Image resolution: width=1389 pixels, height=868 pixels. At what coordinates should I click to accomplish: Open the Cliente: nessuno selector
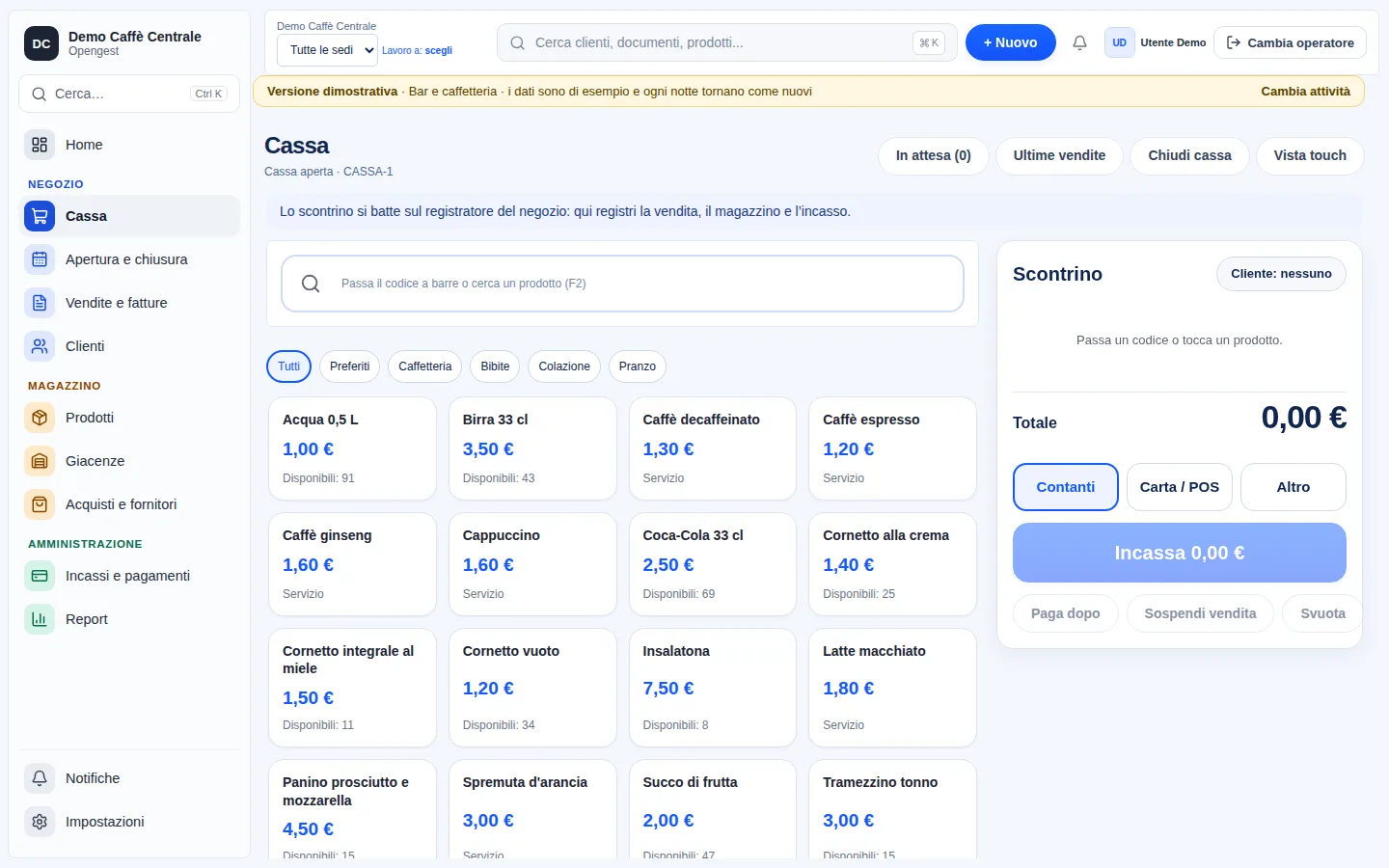tap(1281, 274)
